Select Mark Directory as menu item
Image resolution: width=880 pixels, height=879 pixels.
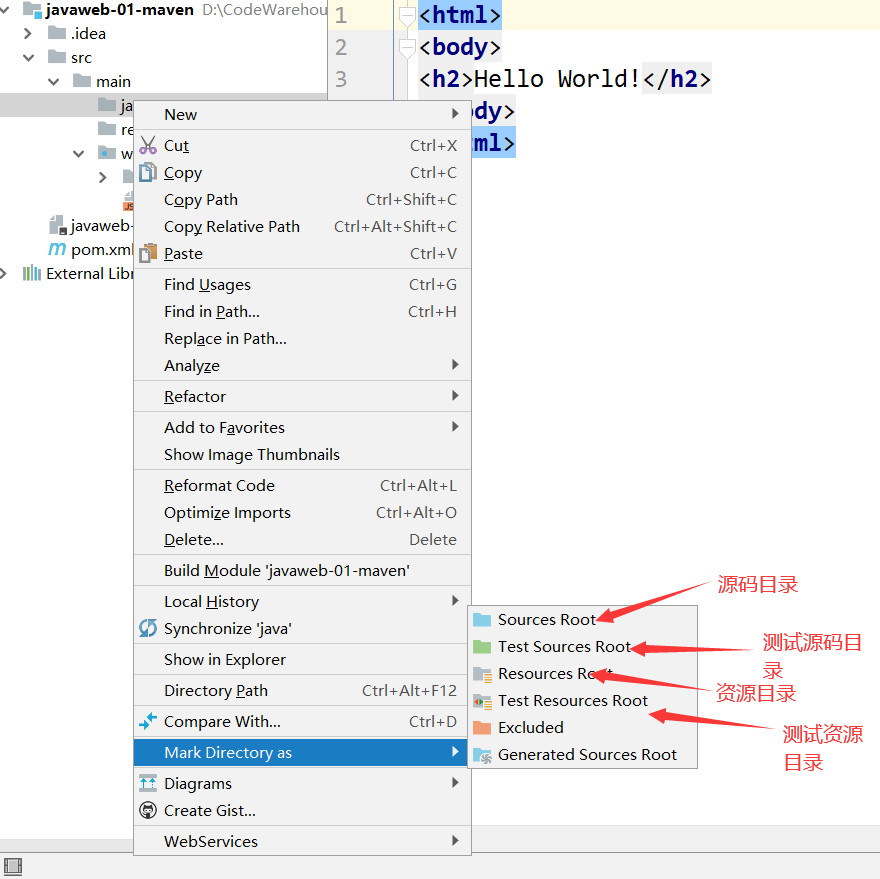coord(301,752)
